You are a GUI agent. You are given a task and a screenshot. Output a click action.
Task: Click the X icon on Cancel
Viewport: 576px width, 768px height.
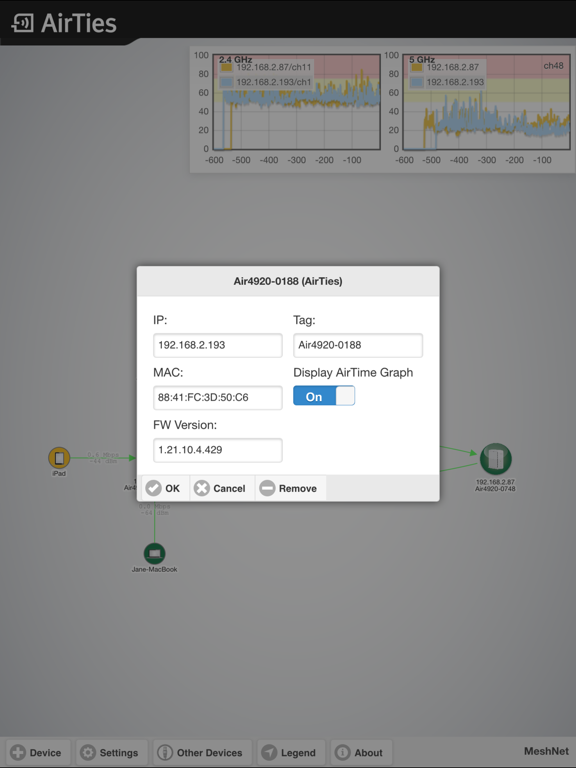[201, 488]
